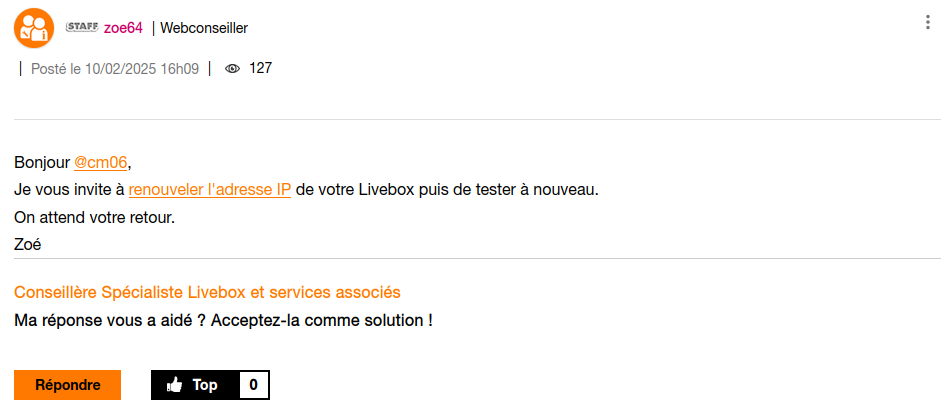This screenshot has width=941, height=410.
Task: Click the view count 127
Action: coord(260,69)
